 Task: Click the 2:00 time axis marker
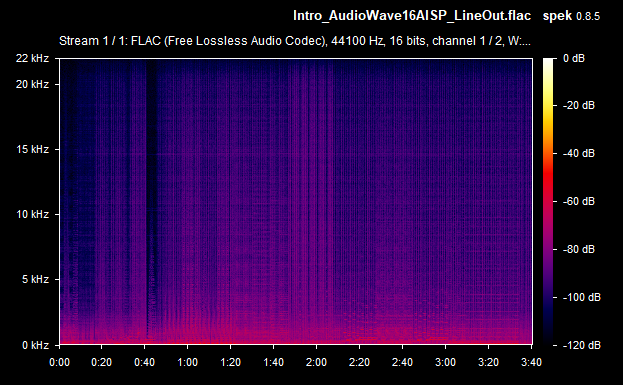pyautogui.click(x=316, y=362)
